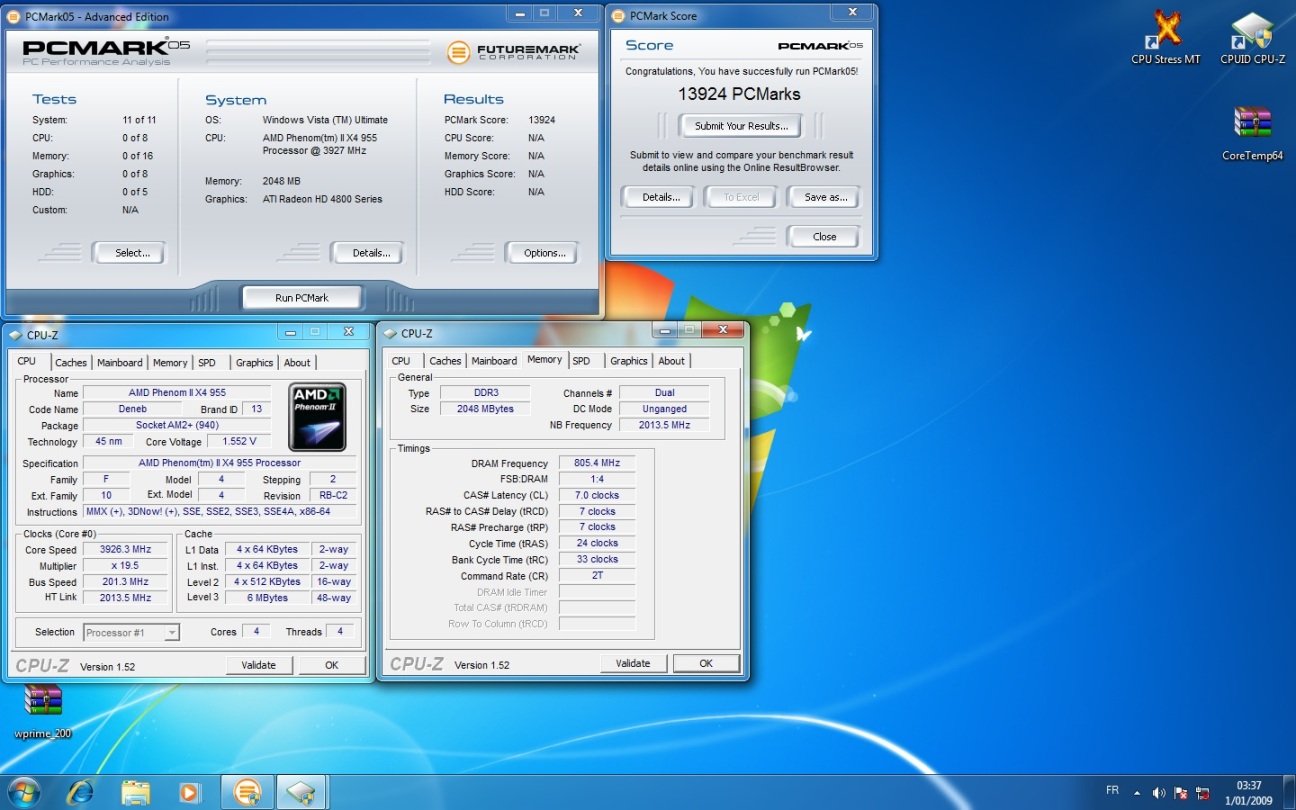Click the PCMark Score window title icon
Screen dimensions: 1296x810
pos(618,16)
